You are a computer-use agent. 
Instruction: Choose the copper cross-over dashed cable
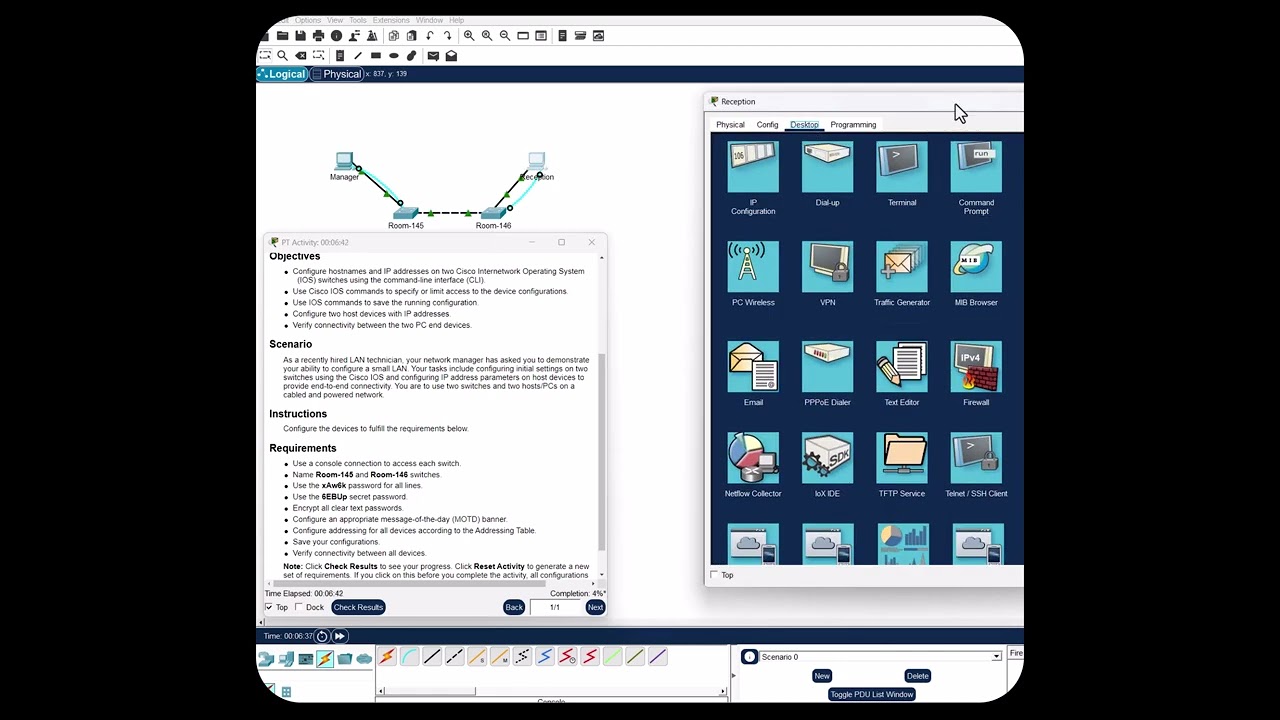pyautogui.click(x=454, y=657)
